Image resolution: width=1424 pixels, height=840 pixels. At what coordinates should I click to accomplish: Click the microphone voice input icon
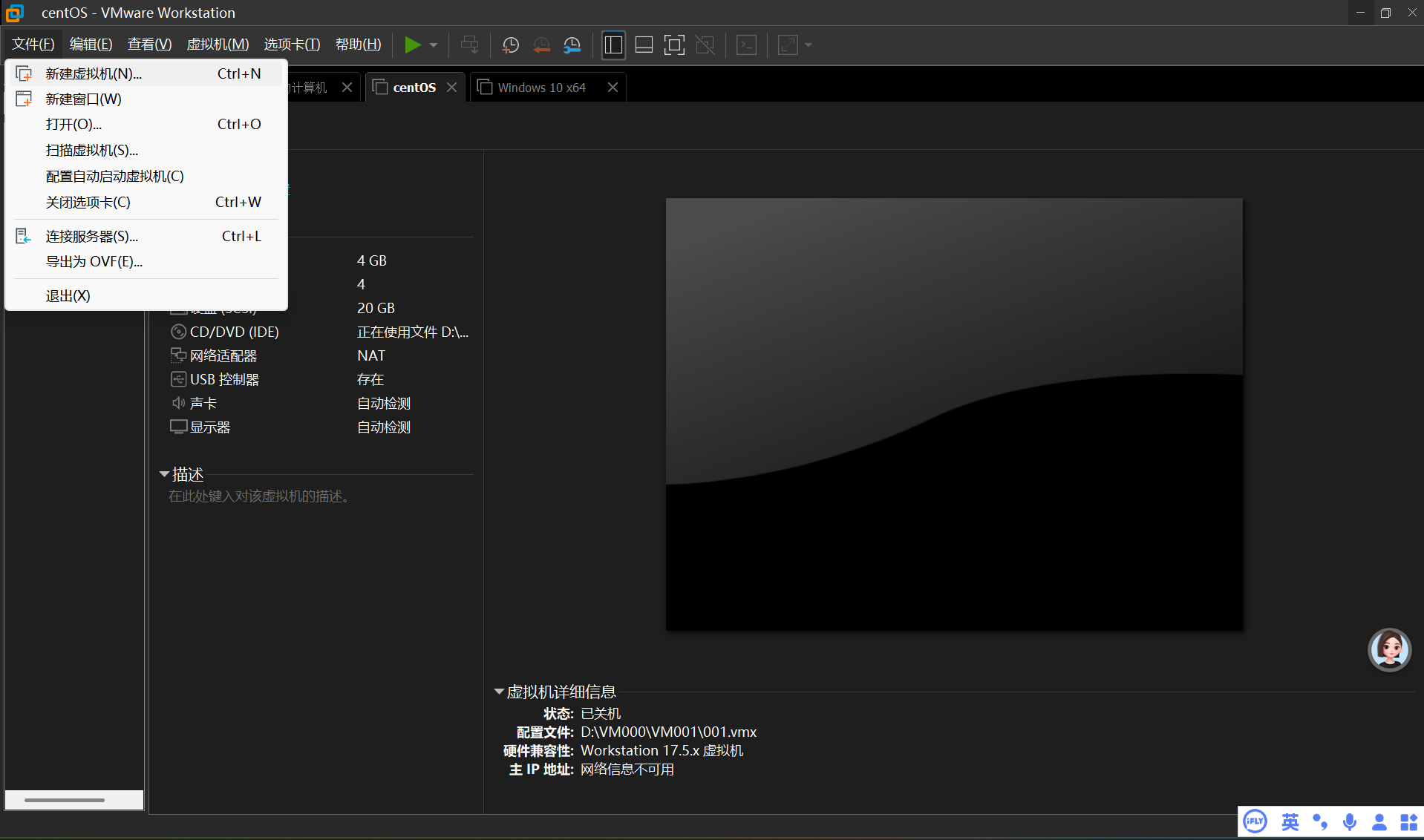(1350, 821)
